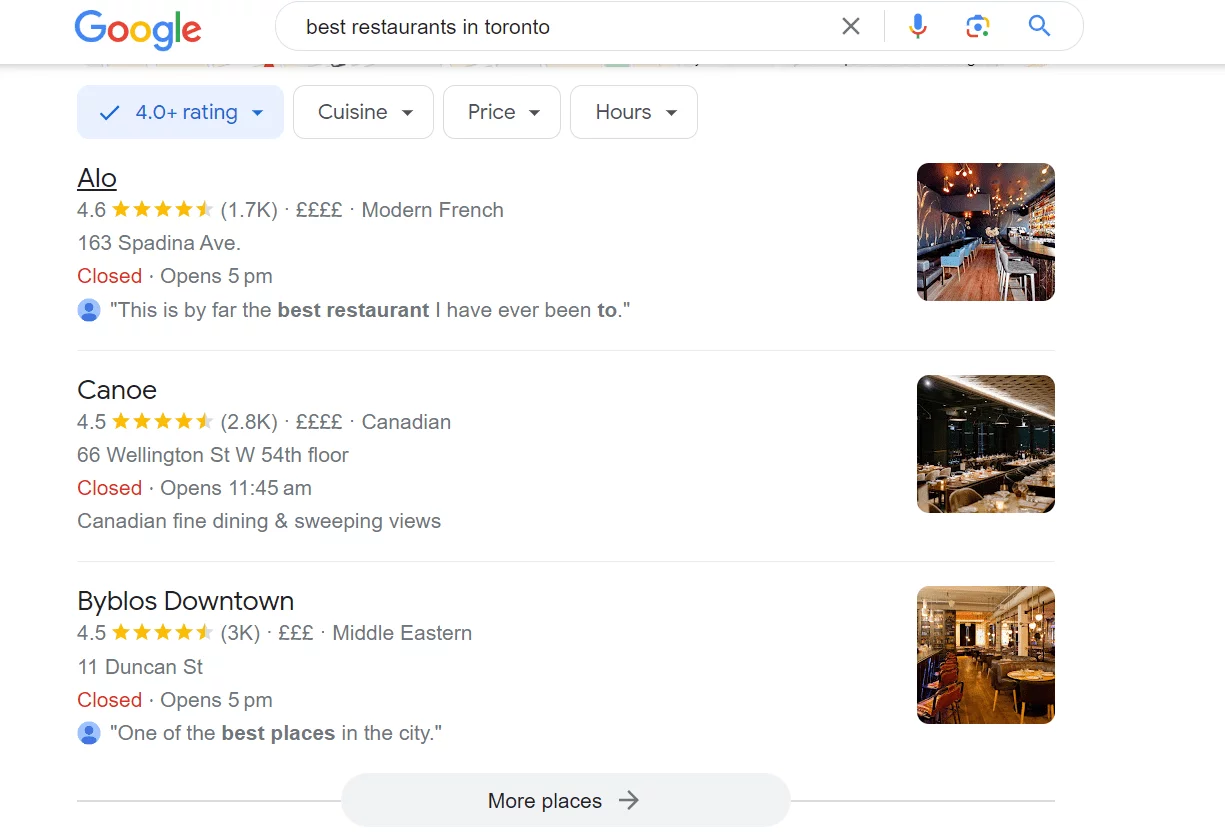Toggle off the 4.0+ rating filter
Viewport: 1225px width, 839px height.
coord(180,112)
